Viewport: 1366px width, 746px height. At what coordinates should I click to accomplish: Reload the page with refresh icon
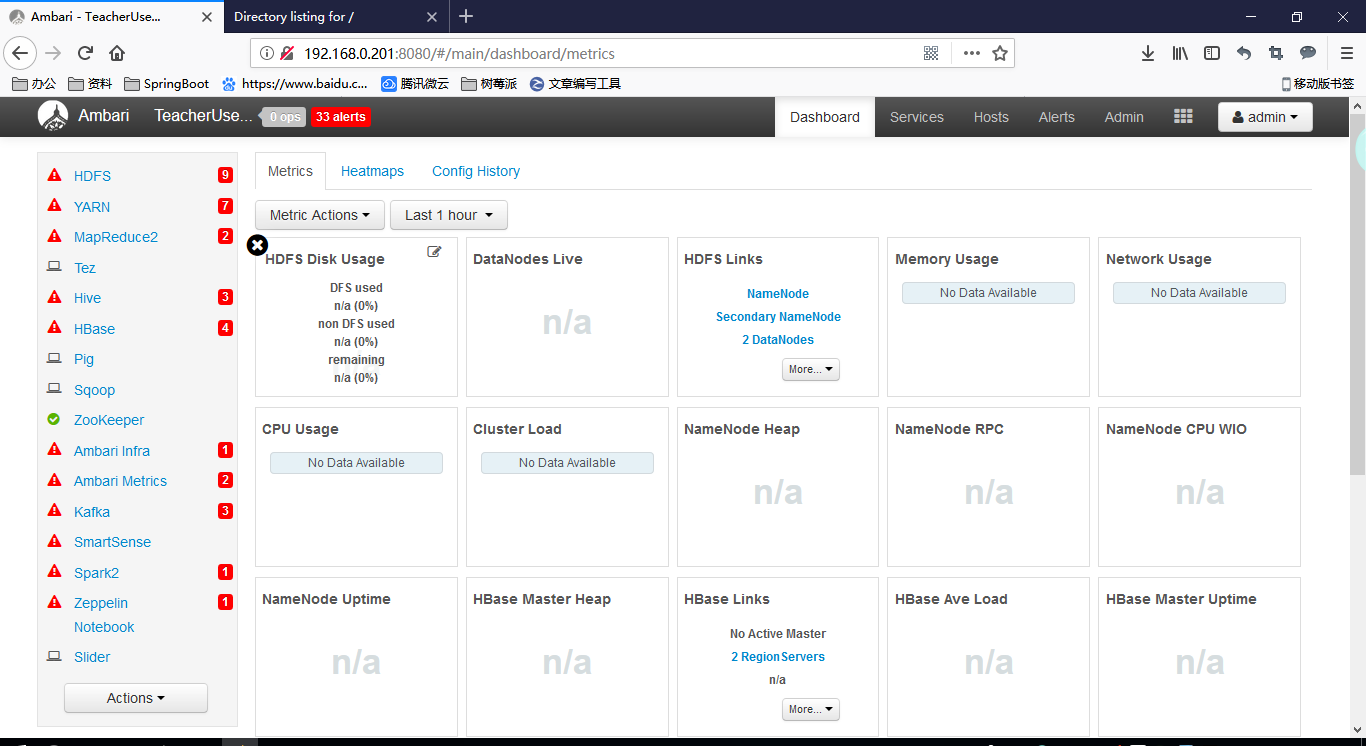(x=85, y=53)
